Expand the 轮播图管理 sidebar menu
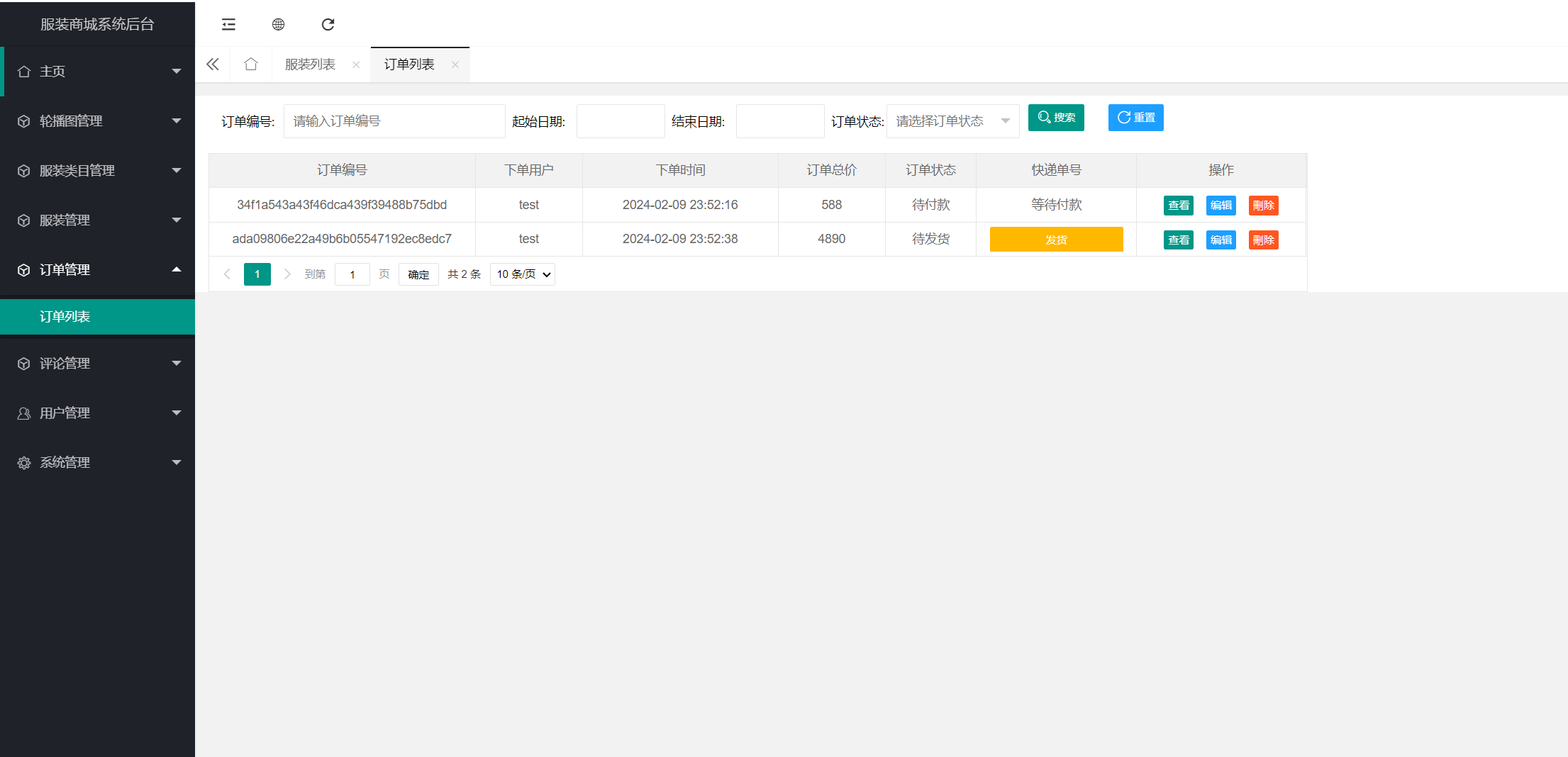 point(97,121)
